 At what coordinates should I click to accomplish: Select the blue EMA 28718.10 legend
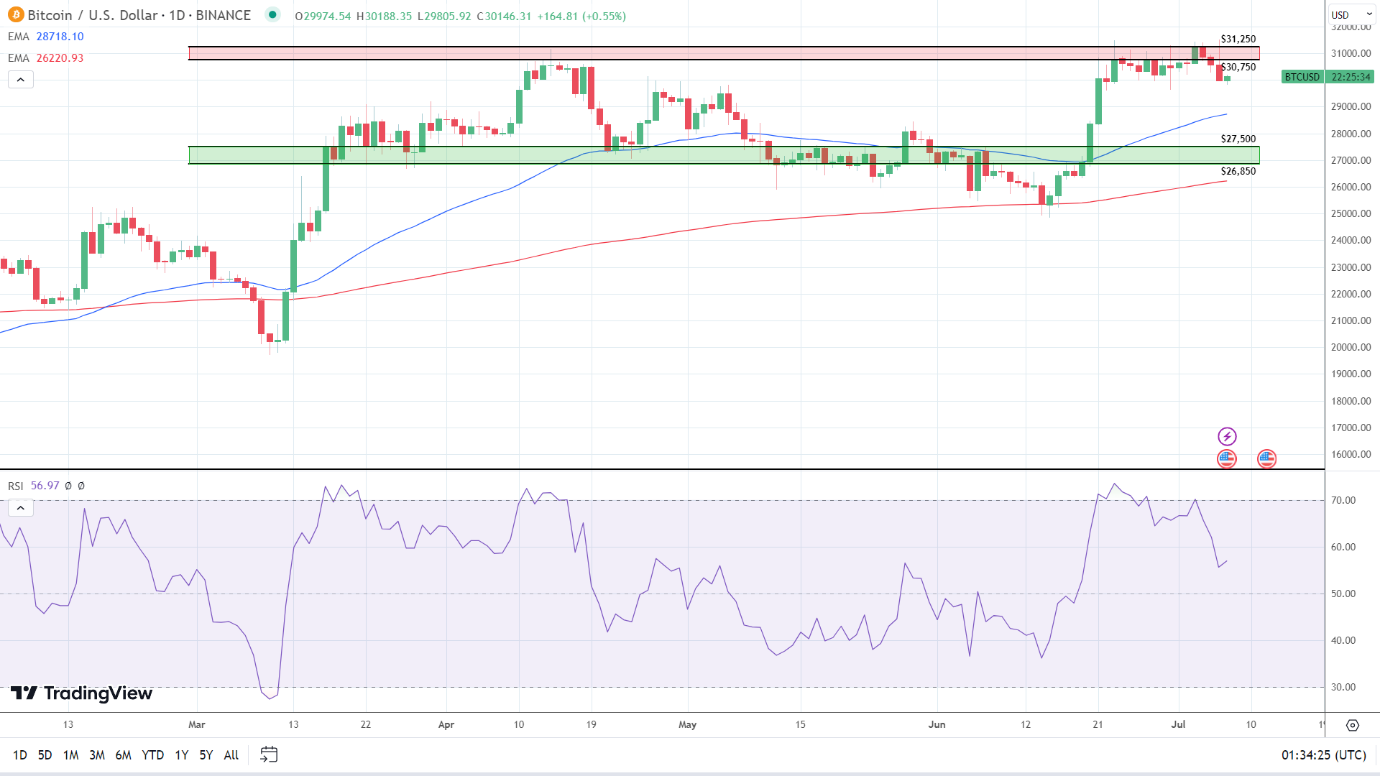(46, 36)
